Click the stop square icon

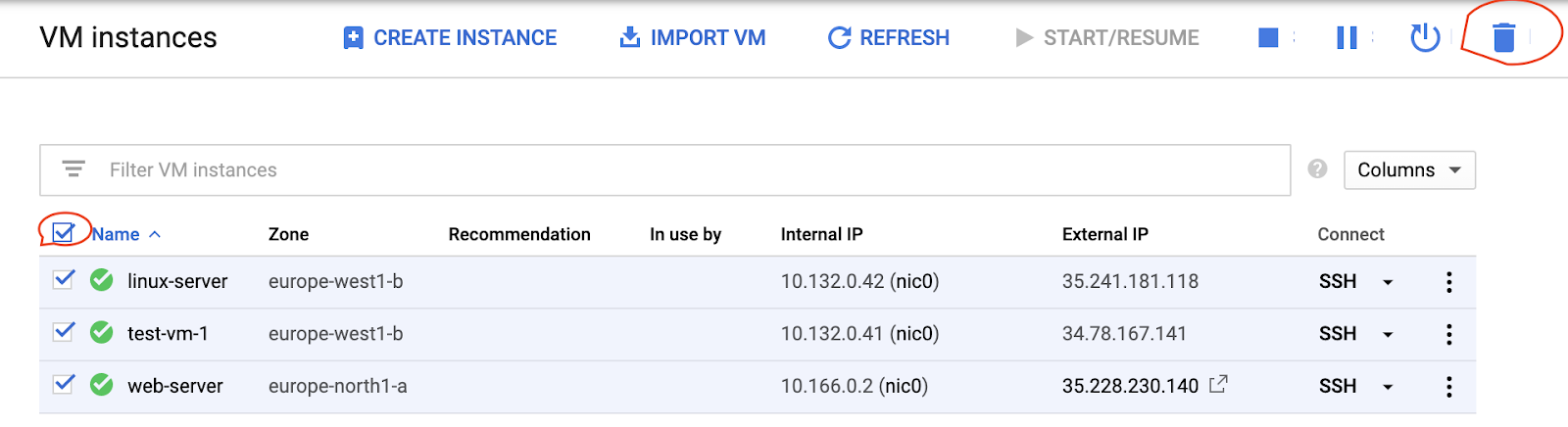[x=1268, y=38]
